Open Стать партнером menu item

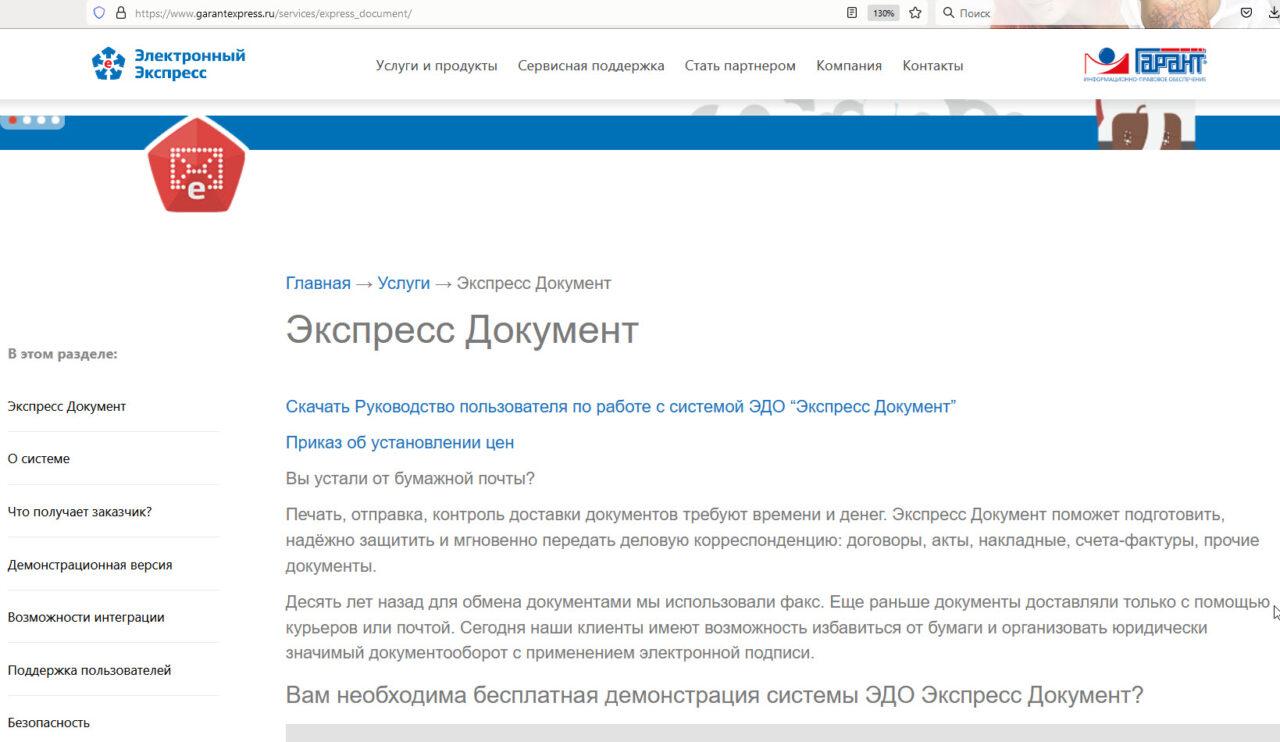point(740,65)
